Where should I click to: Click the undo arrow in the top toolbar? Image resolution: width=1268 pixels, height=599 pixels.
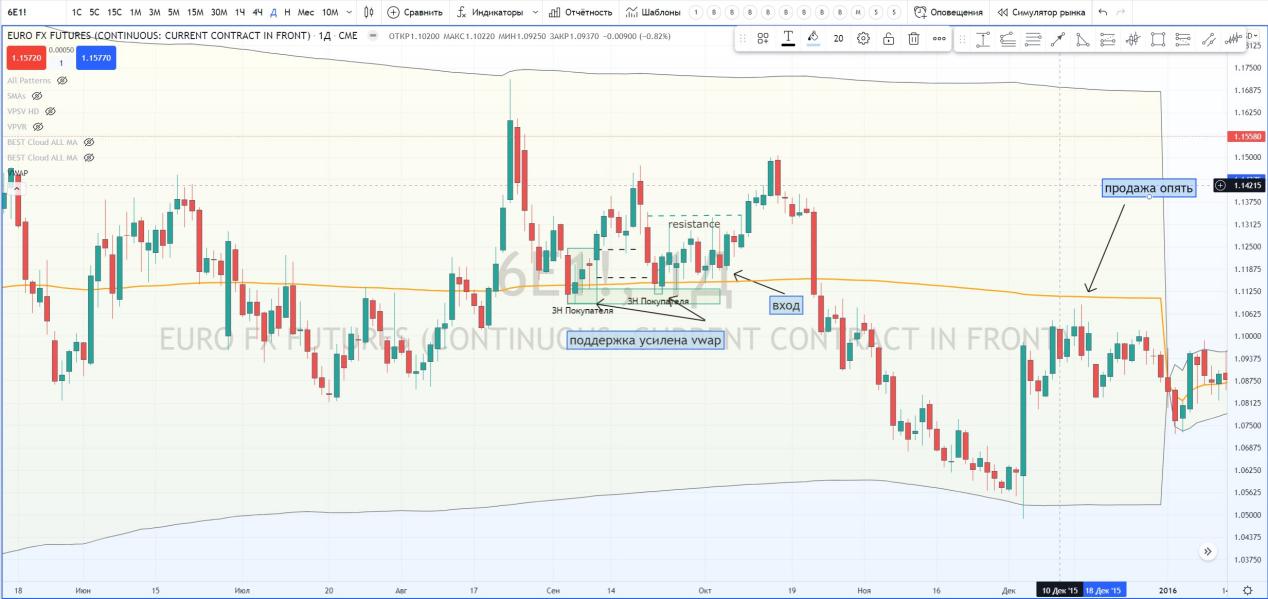click(1102, 12)
